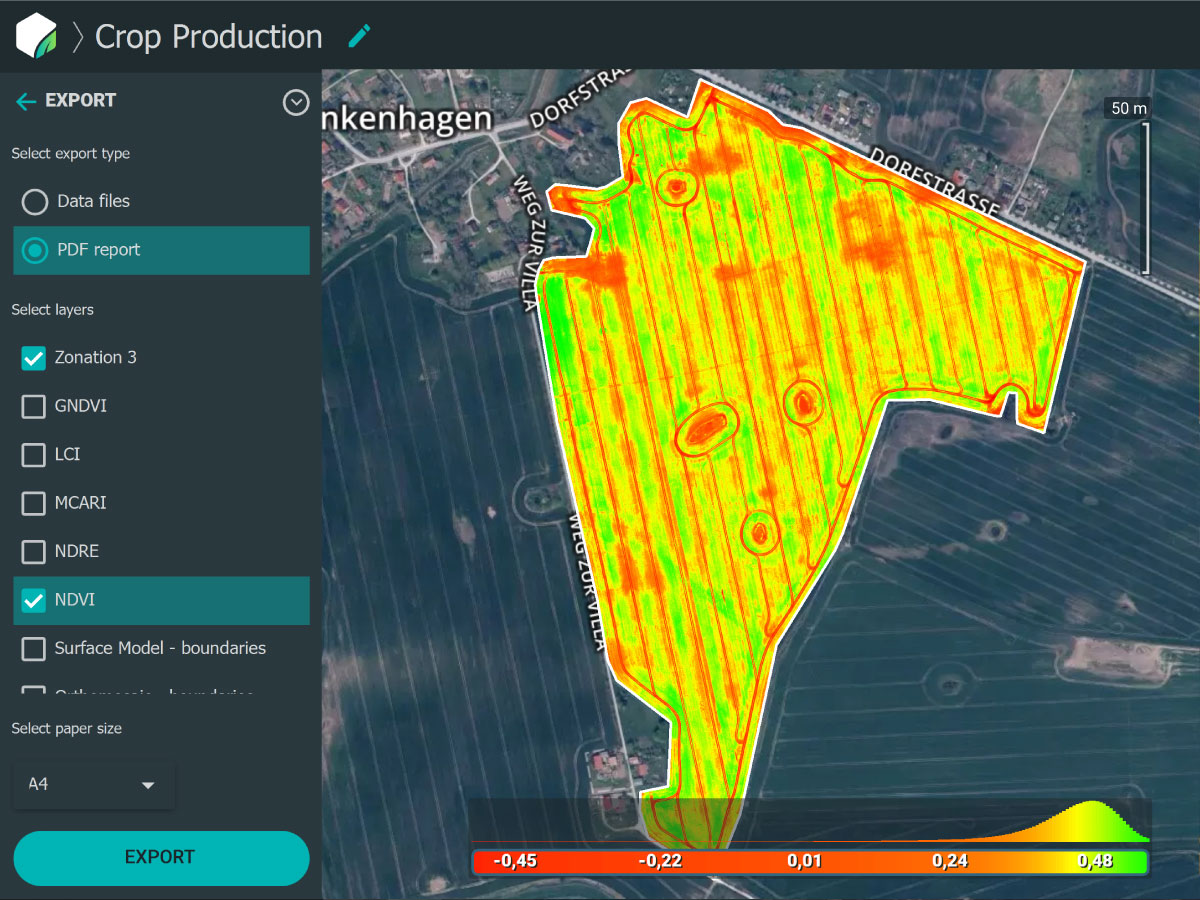Select the PDF report radio button

(x=35, y=250)
